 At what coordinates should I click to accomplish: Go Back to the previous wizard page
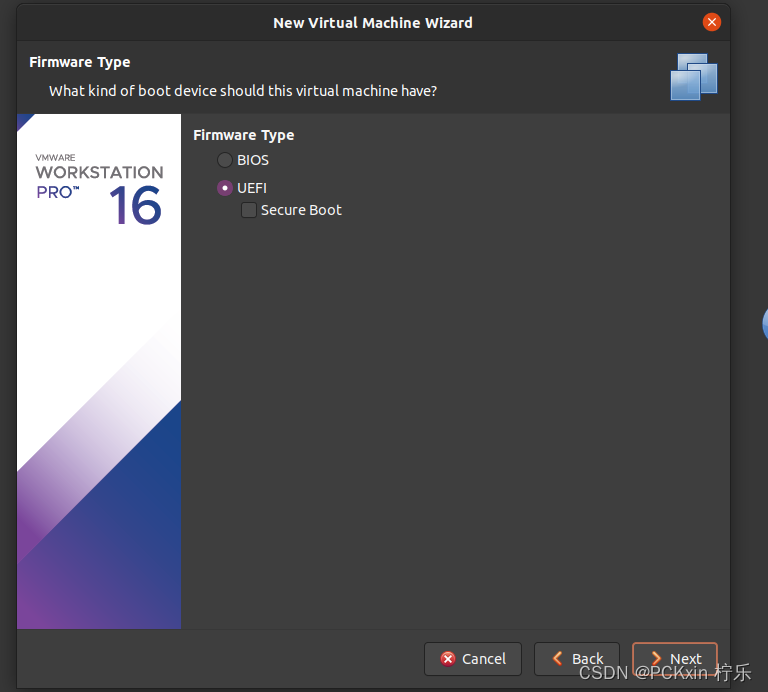[x=576, y=659]
